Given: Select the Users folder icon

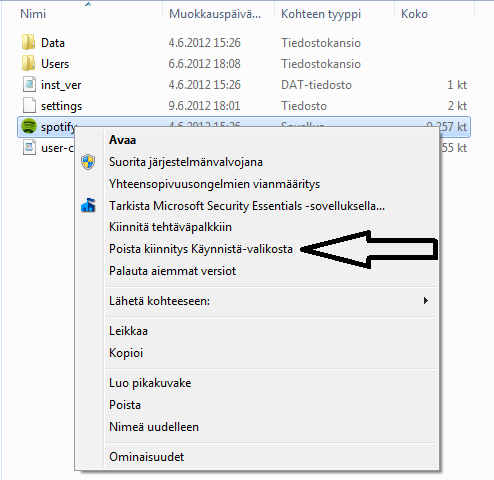Looking at the screenshot, I should pos(28,63).
